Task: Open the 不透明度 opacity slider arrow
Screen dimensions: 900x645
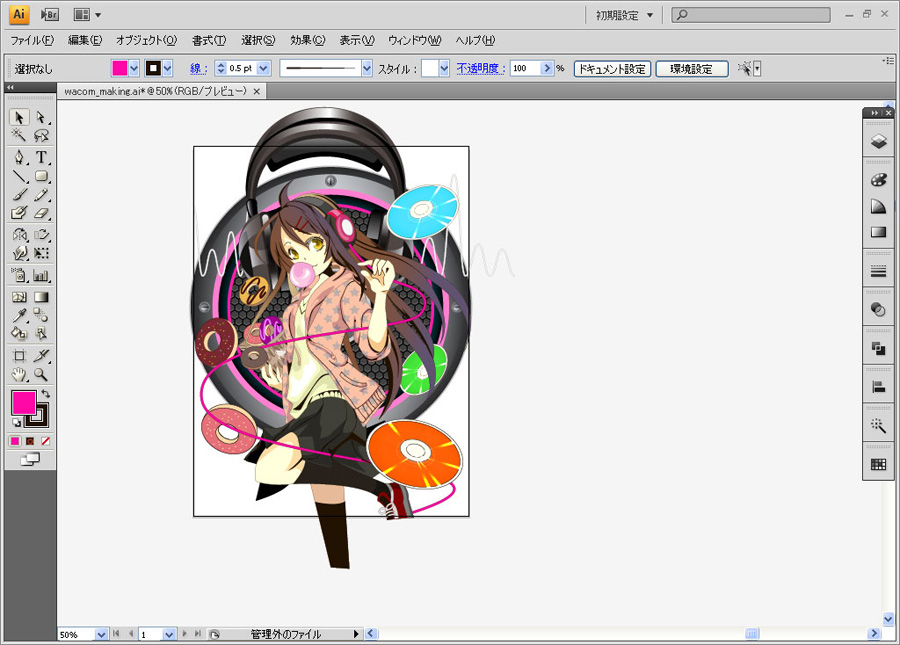Action: pos(547,68)
